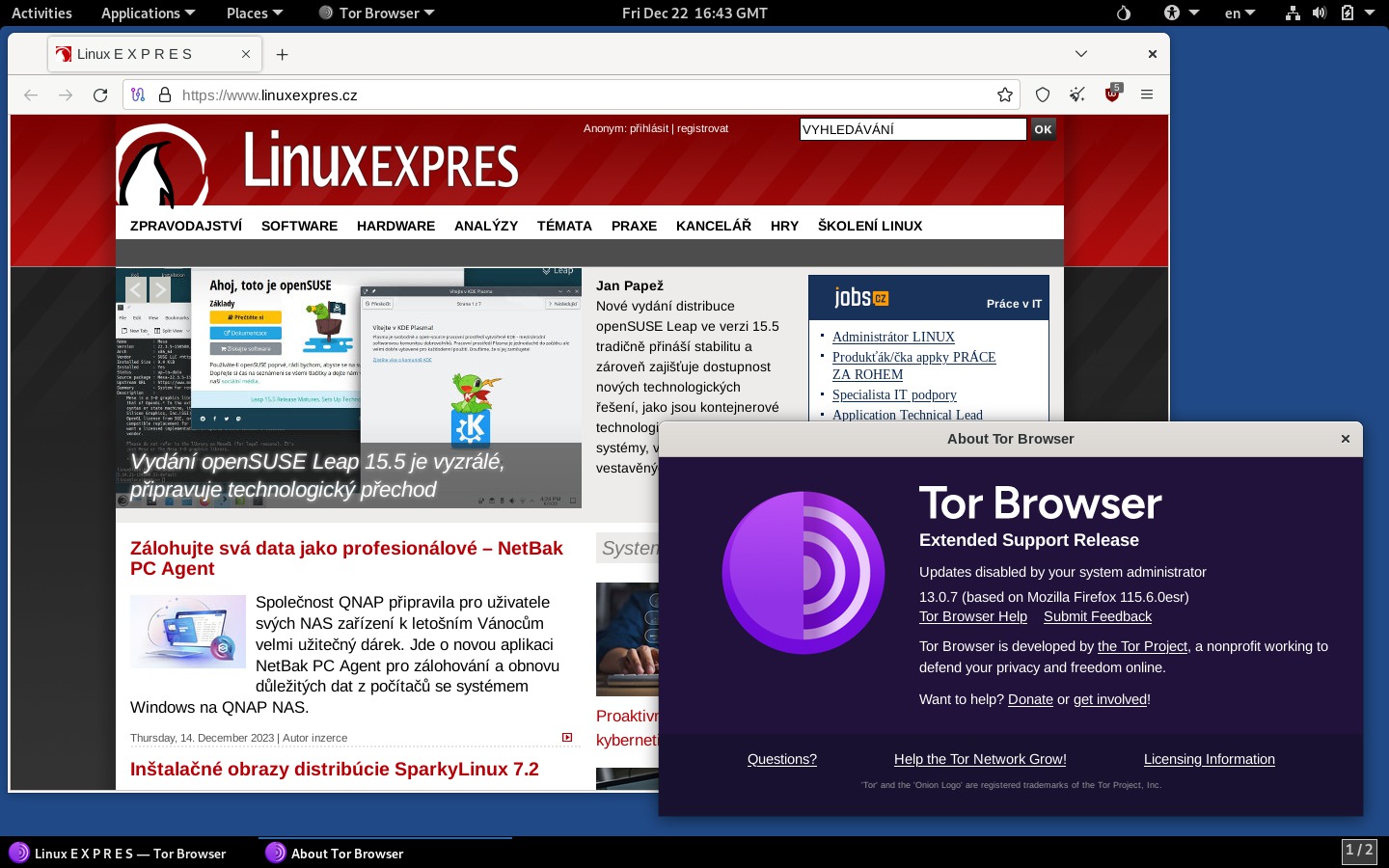Expand the en keyboard layout dropdown
The width and height of the screenshot is (1389, 868).
[1239, 13]
